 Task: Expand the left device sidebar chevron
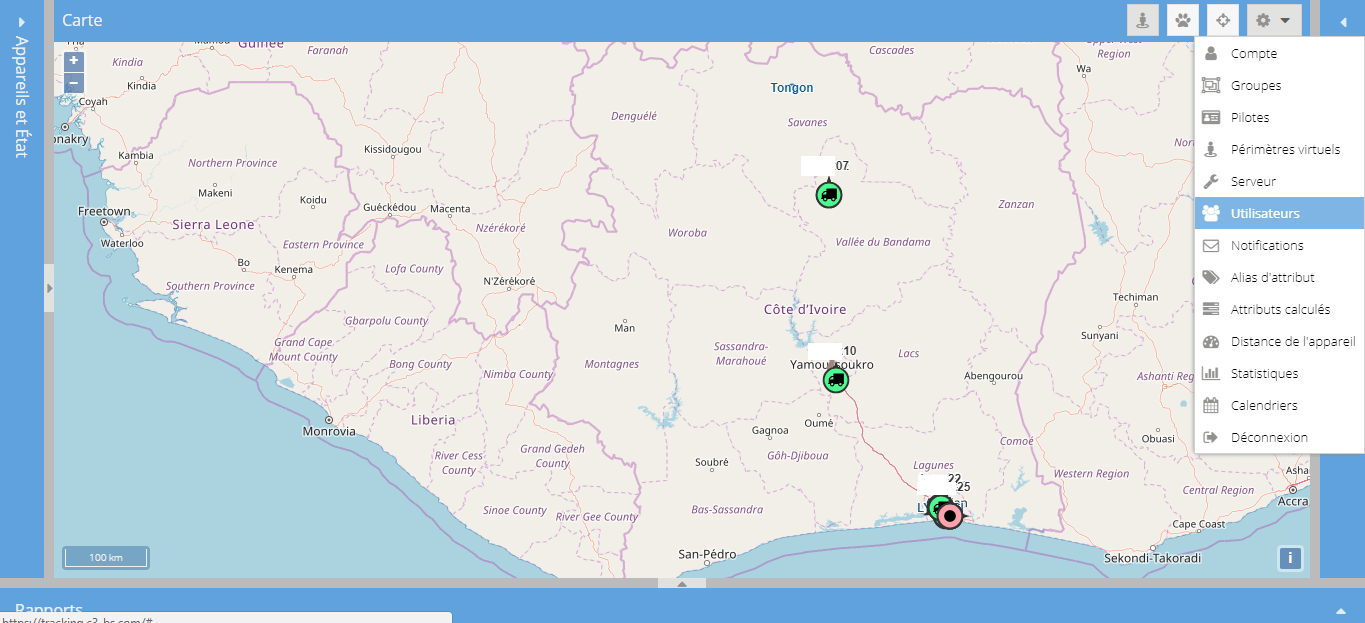click(x=48, y=287)
